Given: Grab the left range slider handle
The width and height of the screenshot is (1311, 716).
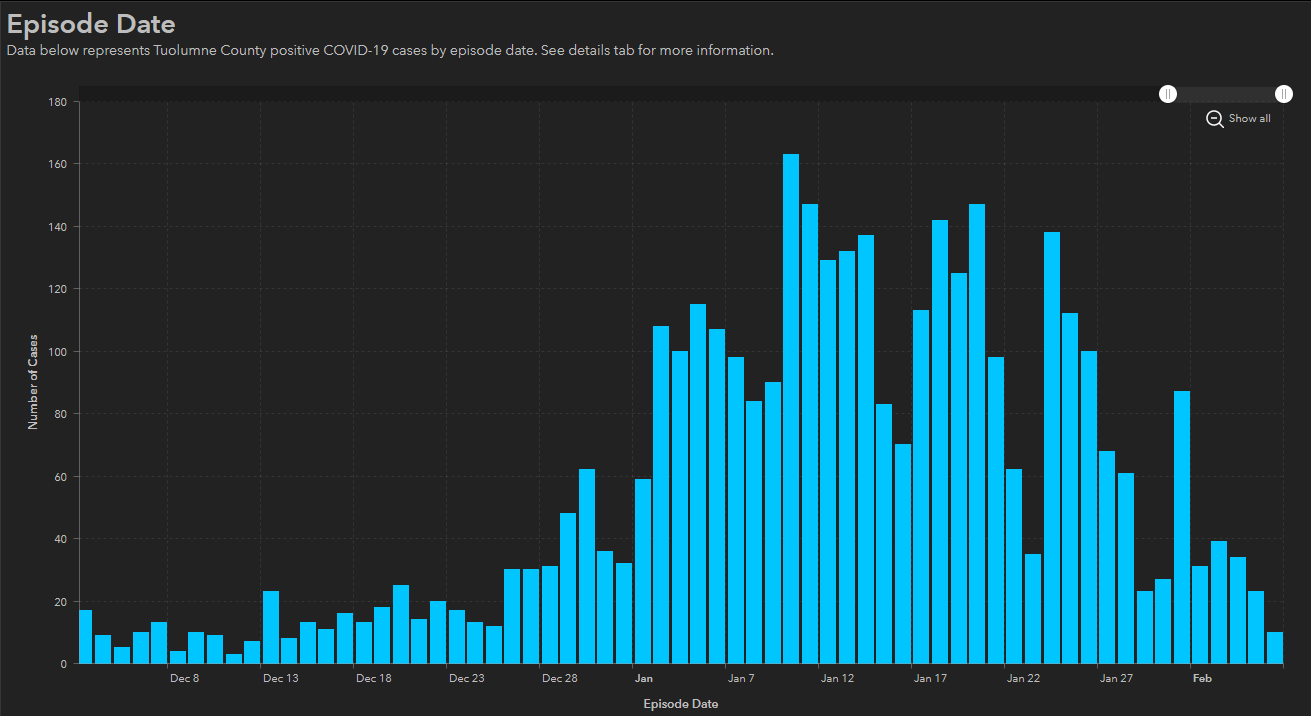Looking at the screenshot, I should [x=1168, y=94].
